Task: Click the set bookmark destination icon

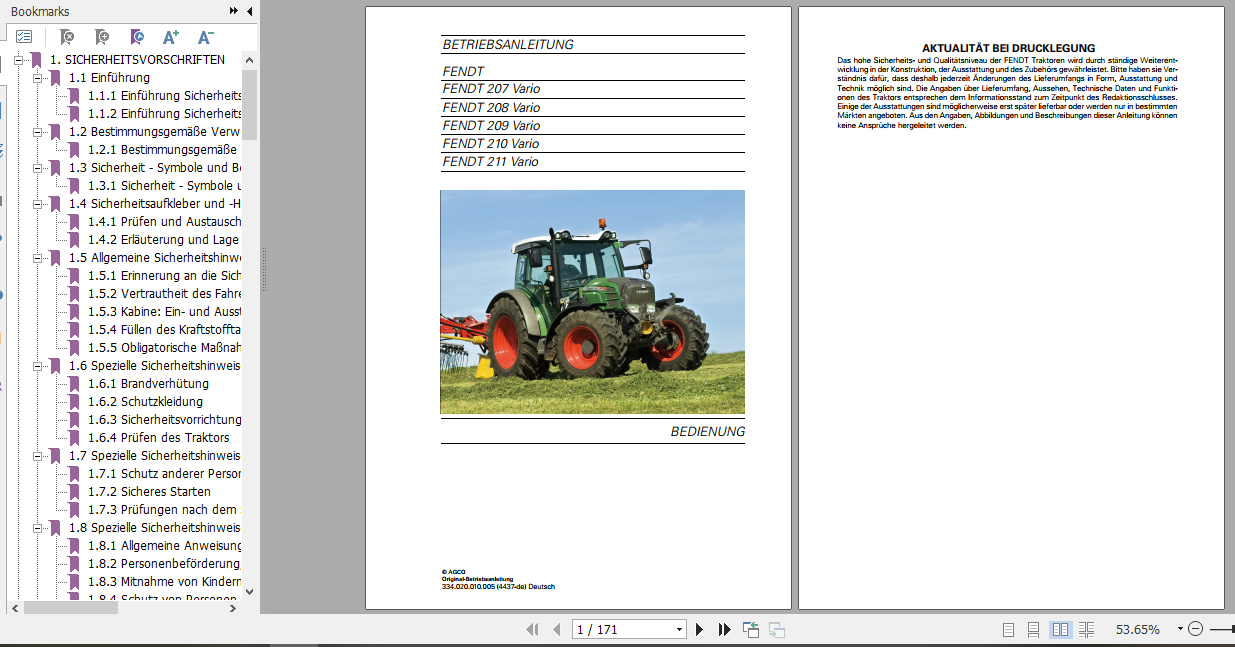Action: point(137,37)
